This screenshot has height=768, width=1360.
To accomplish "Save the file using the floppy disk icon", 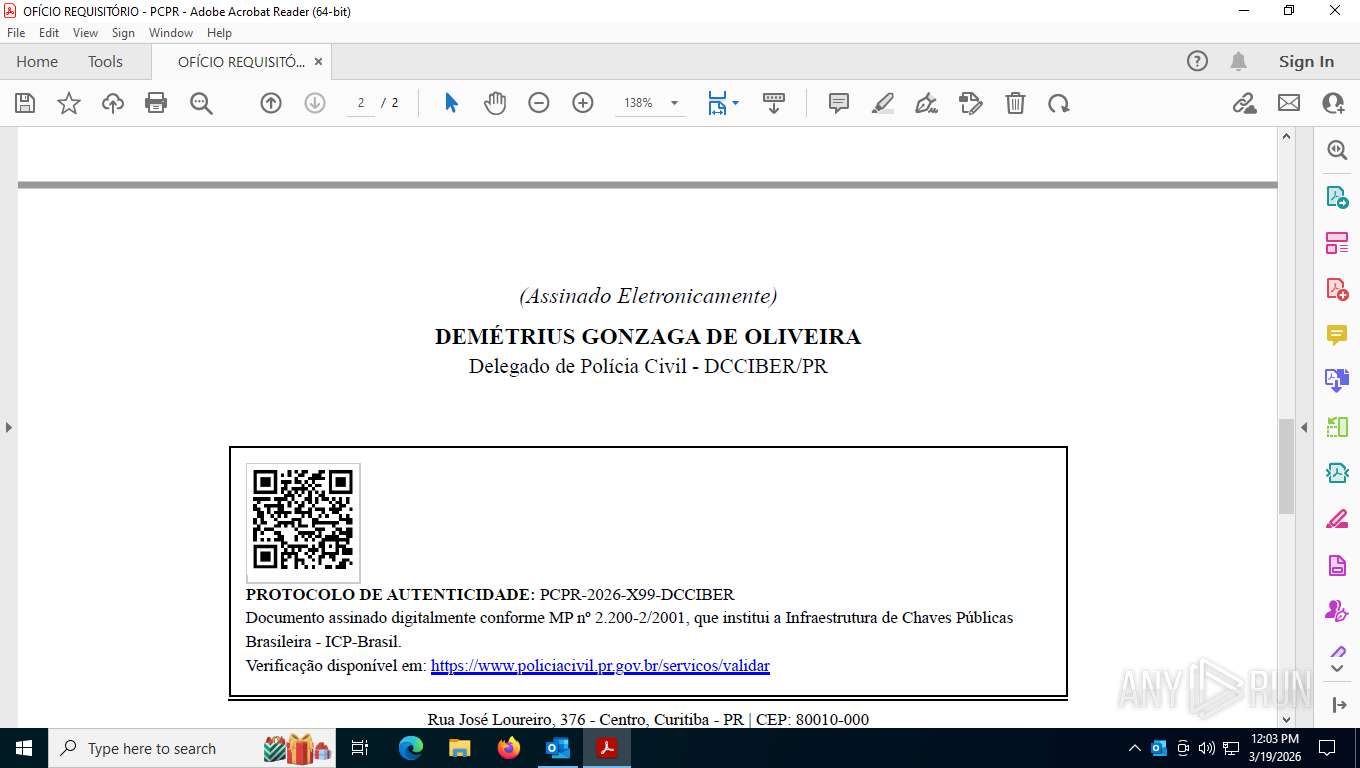I will click(x=25, y=103).
